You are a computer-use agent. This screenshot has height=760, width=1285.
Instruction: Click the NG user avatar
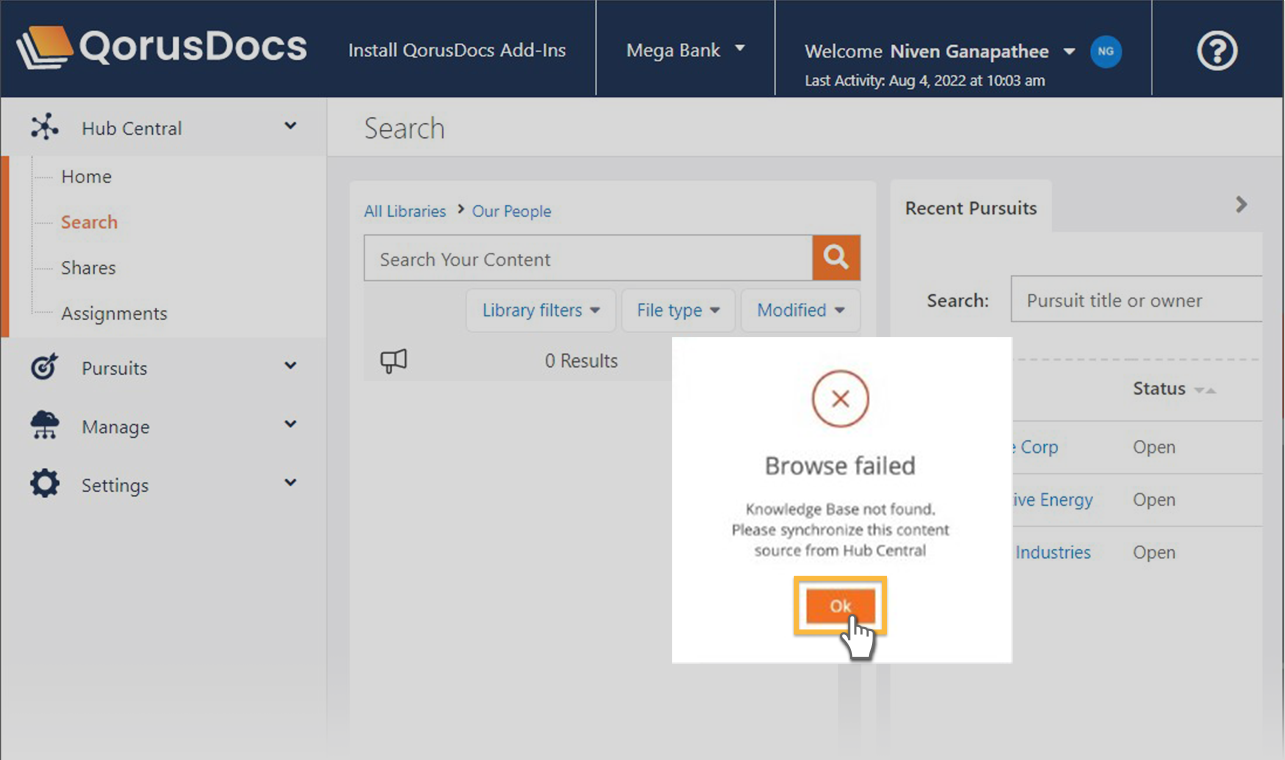coord(1105,51)
